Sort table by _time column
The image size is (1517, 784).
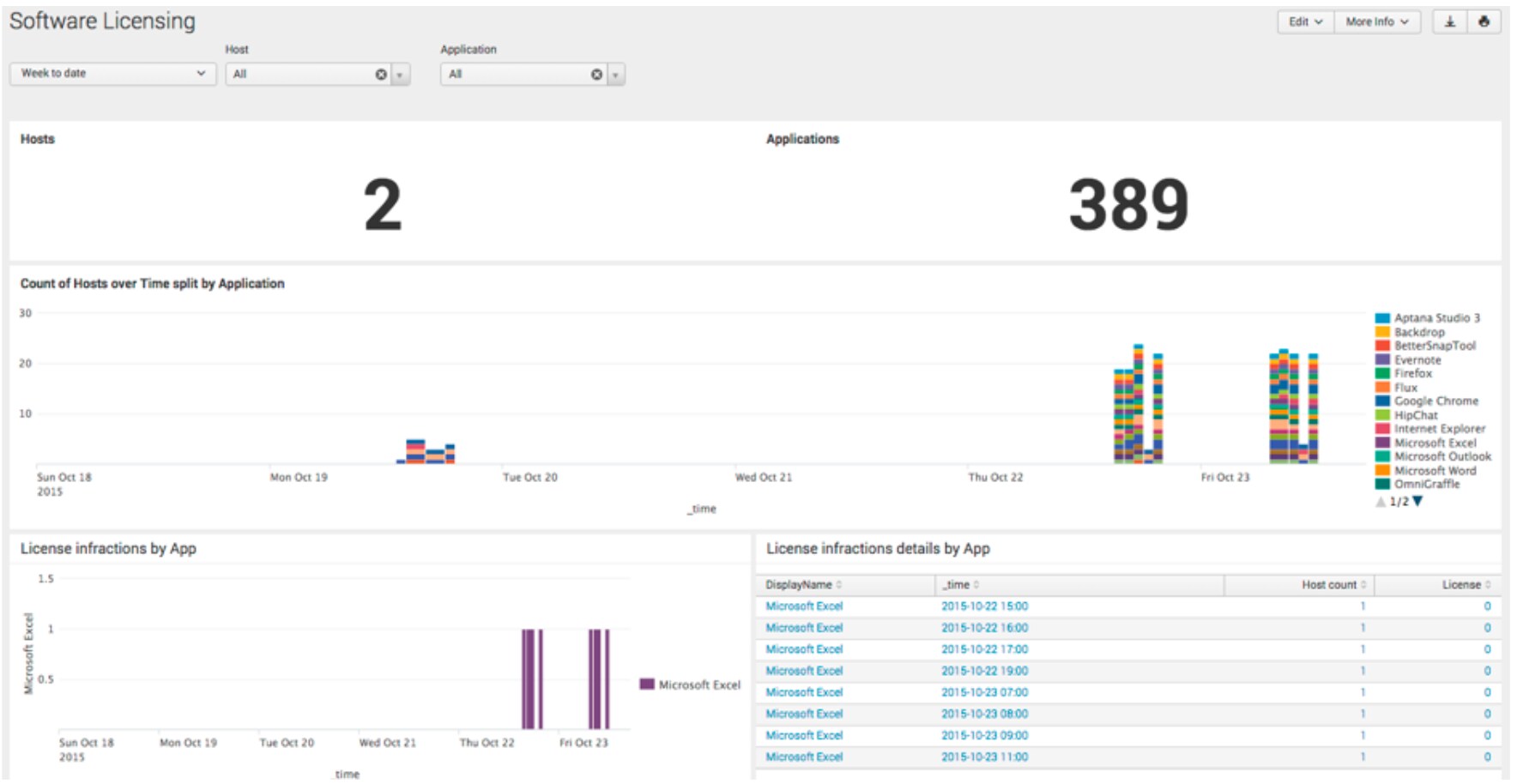tap(960, 585)
